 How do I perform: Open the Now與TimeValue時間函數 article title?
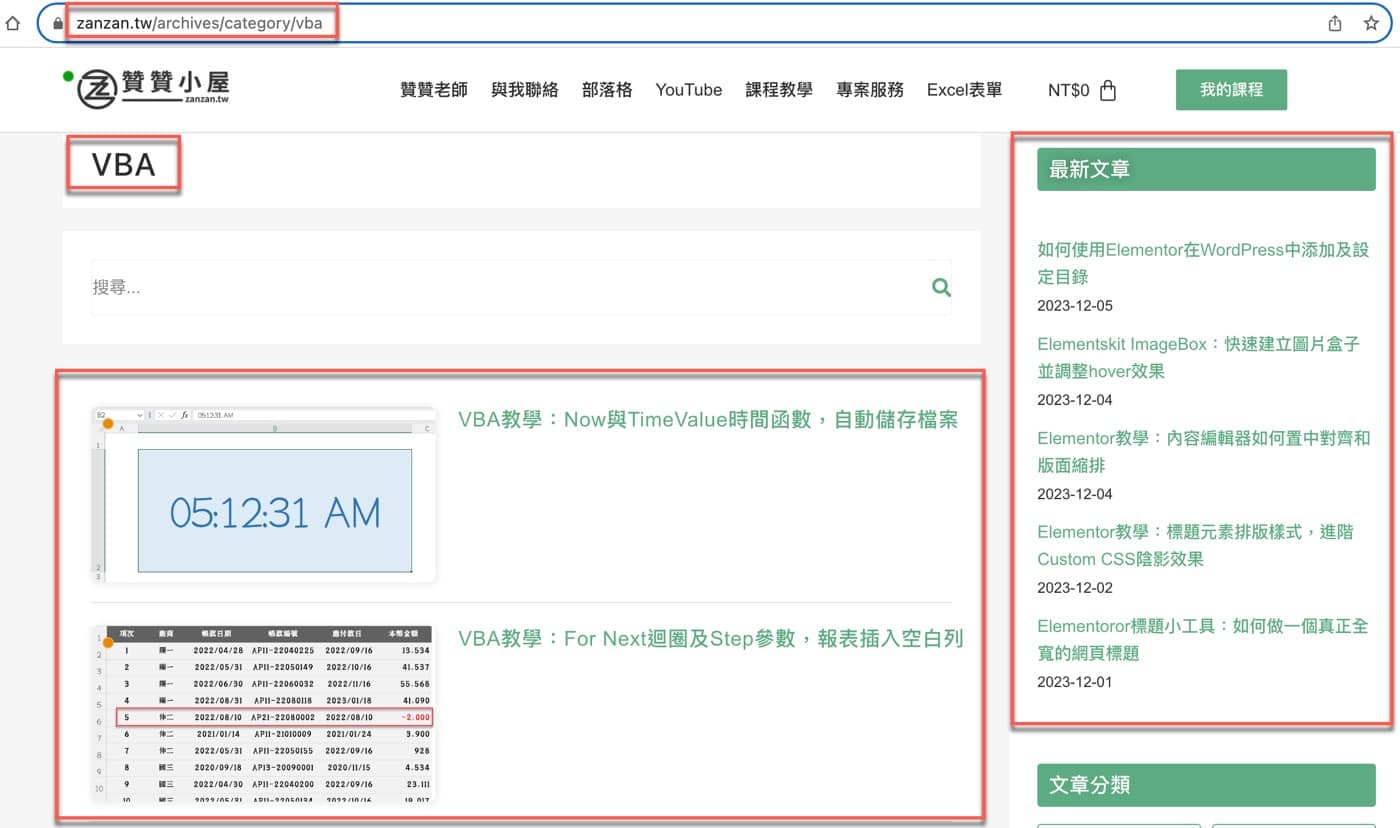coord(708,420)
